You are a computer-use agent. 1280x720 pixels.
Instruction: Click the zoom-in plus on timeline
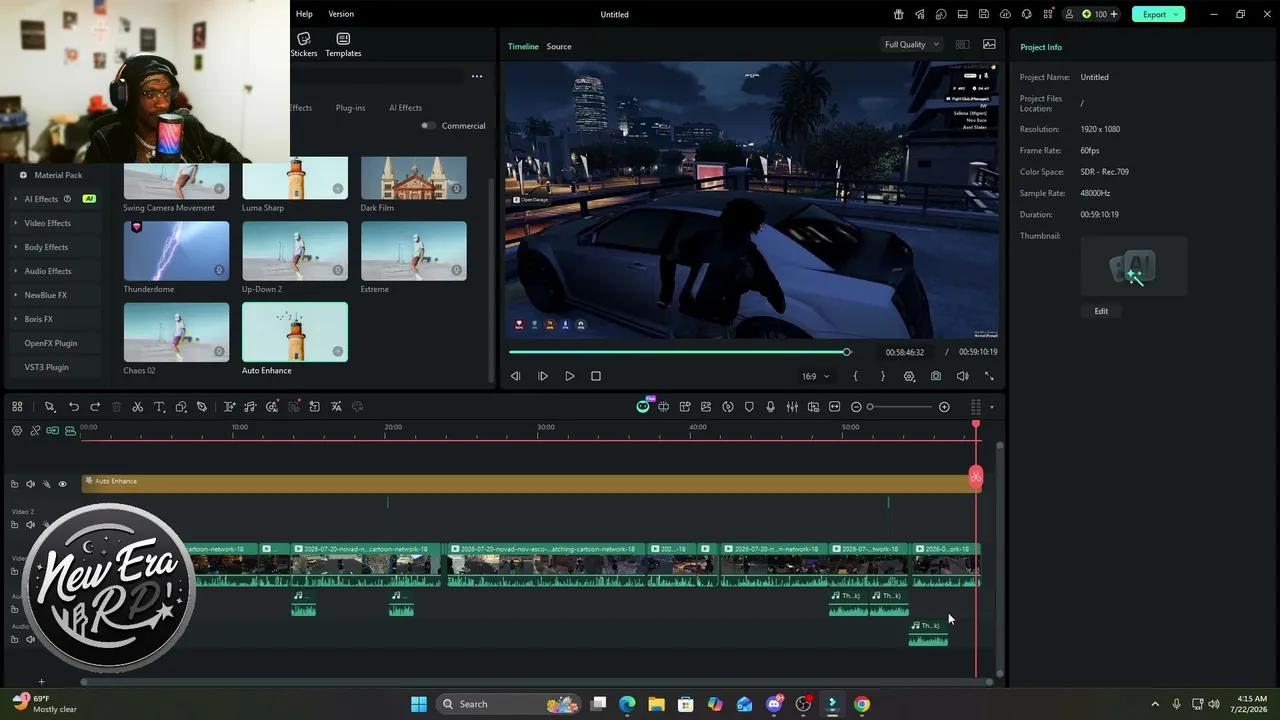[x=944, y=407]
